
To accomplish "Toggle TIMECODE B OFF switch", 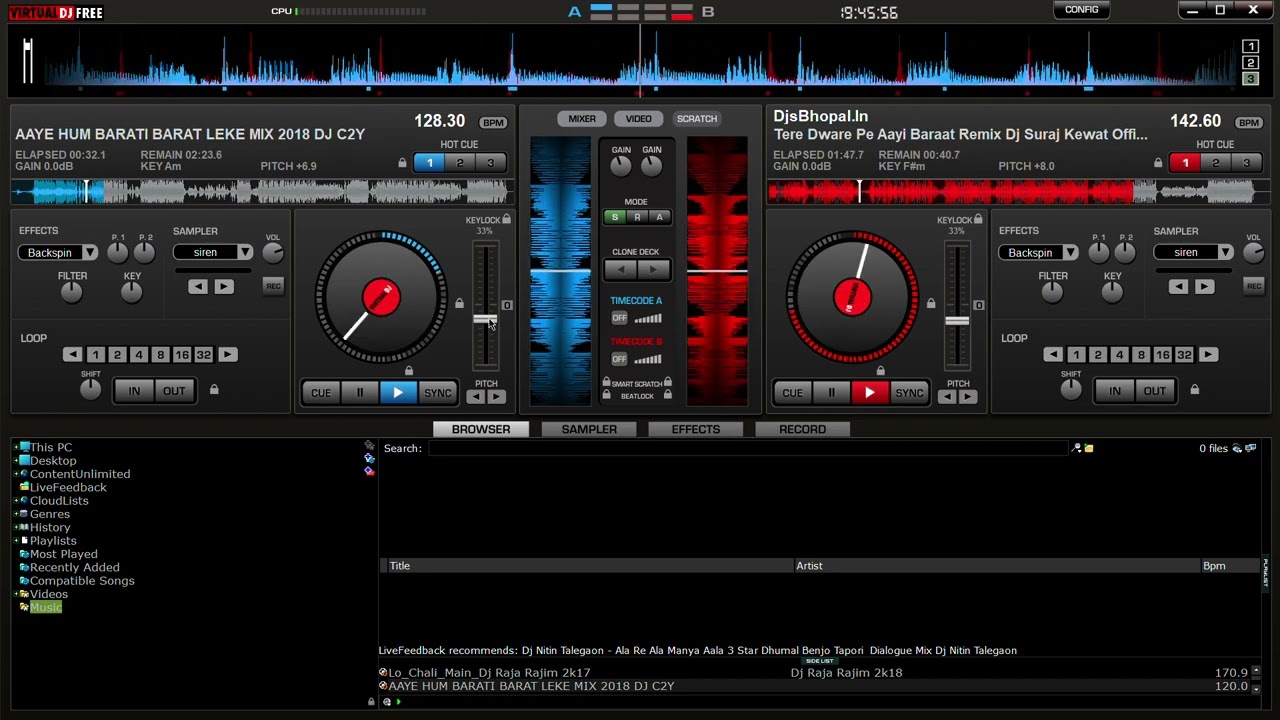I will [619, 359].
